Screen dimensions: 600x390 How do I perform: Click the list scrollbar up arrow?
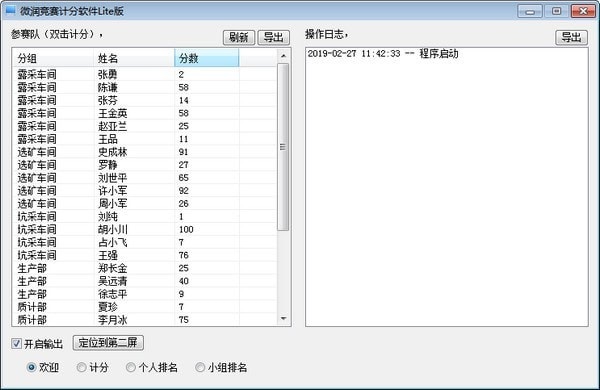[283, 55]
